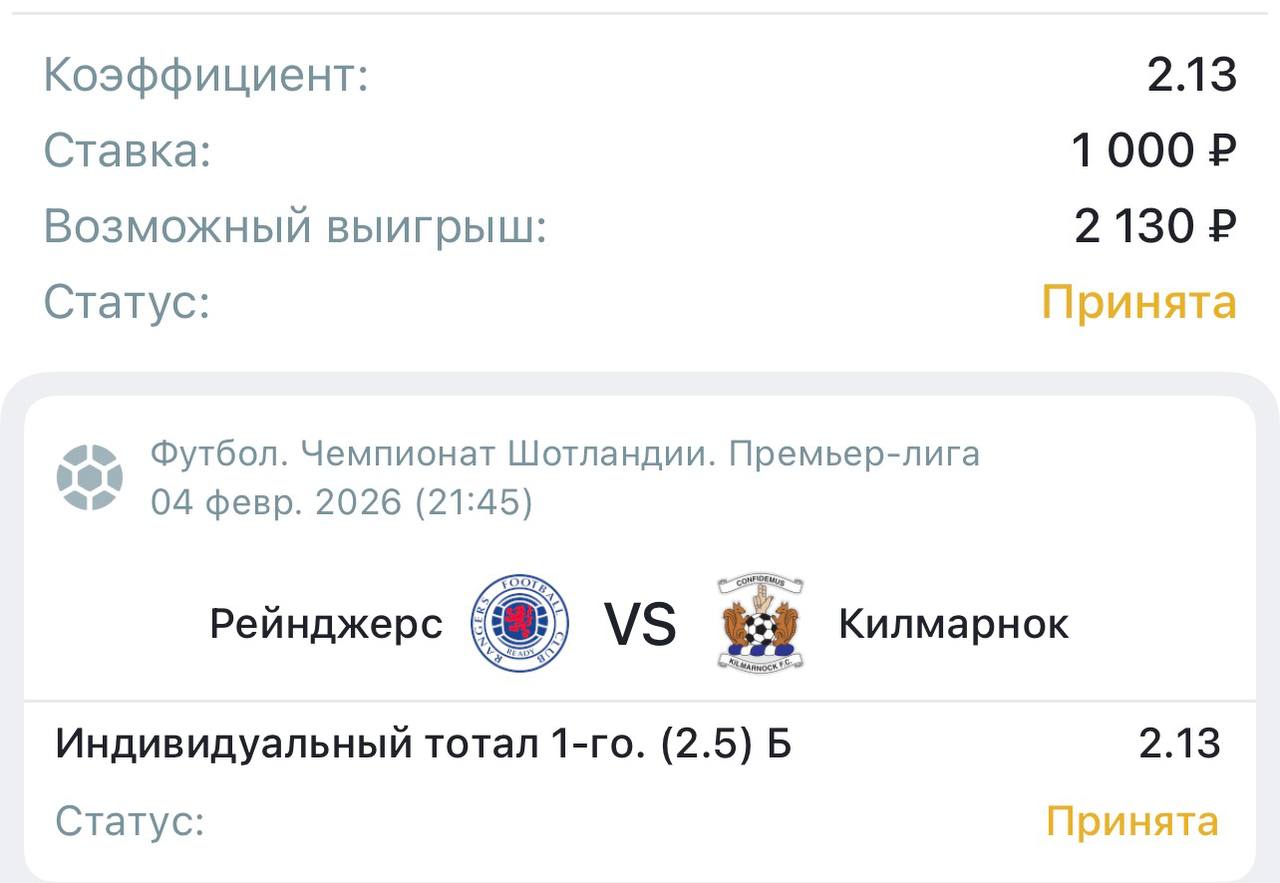The width and height of the screenshot is (1280, 883).
Task: Click the Килмарнок team name
Action: (x=953, y=624)
